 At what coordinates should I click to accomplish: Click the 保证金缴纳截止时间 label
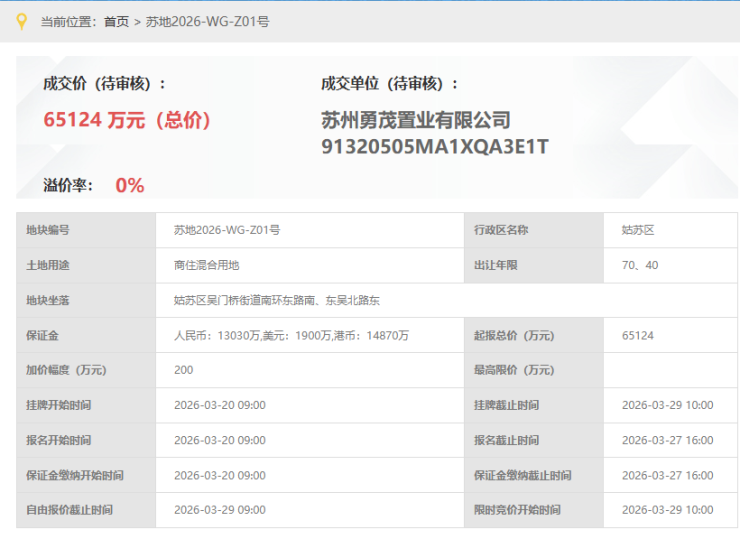pyautogui.click(x=522, y=475)
